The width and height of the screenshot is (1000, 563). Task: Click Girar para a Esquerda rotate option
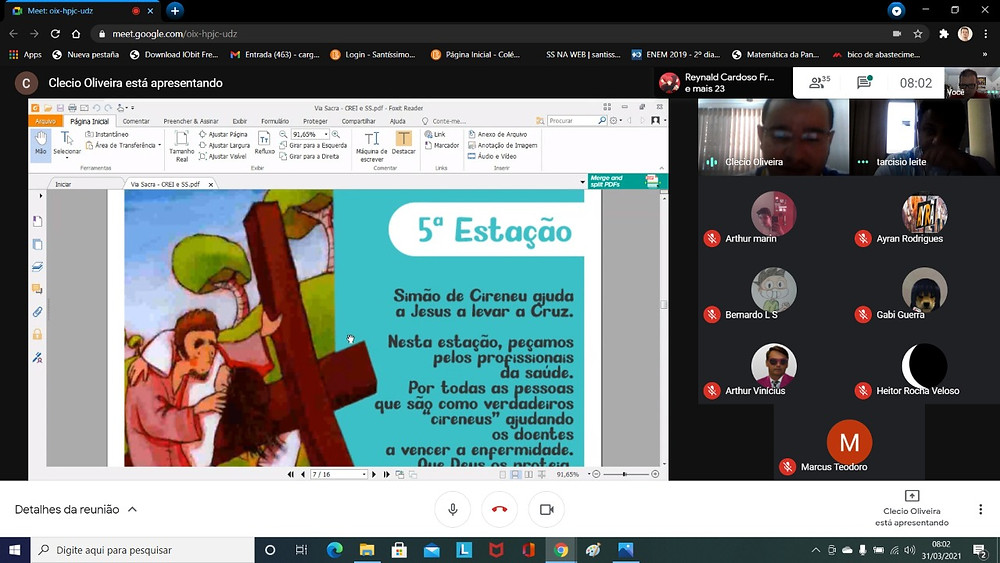(313, 145)
